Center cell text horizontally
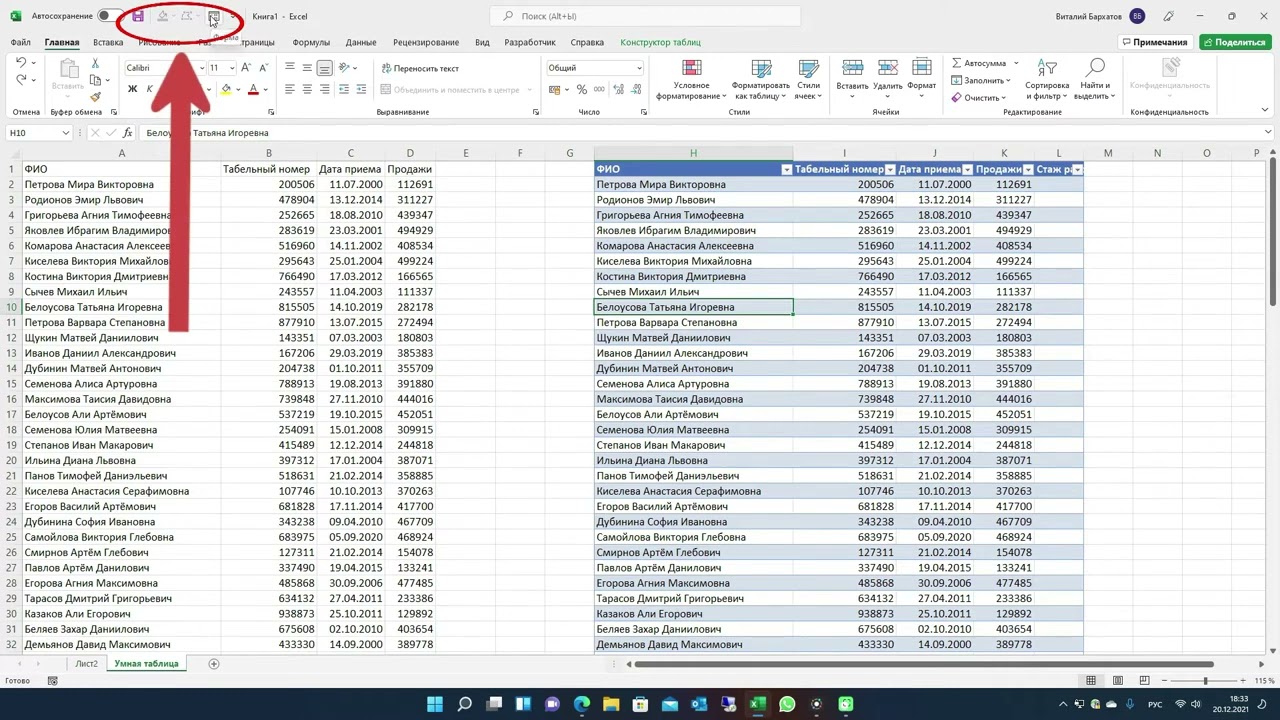Screen dimensions: 1280x720 (307, 89)
